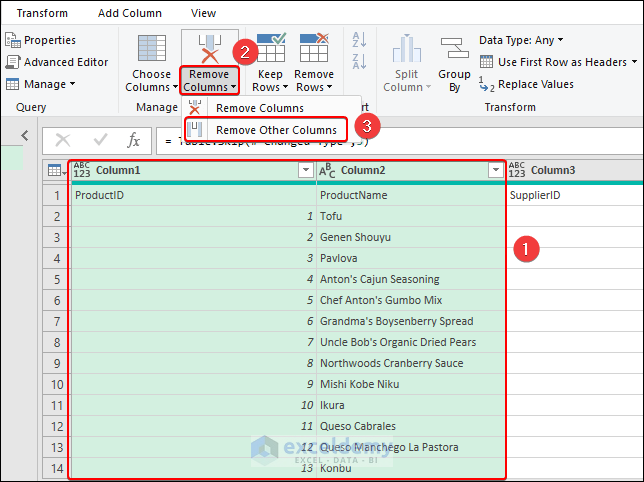Click Anton's Cajun Seasoning cell
644x482 pixels.
(412, 279)
